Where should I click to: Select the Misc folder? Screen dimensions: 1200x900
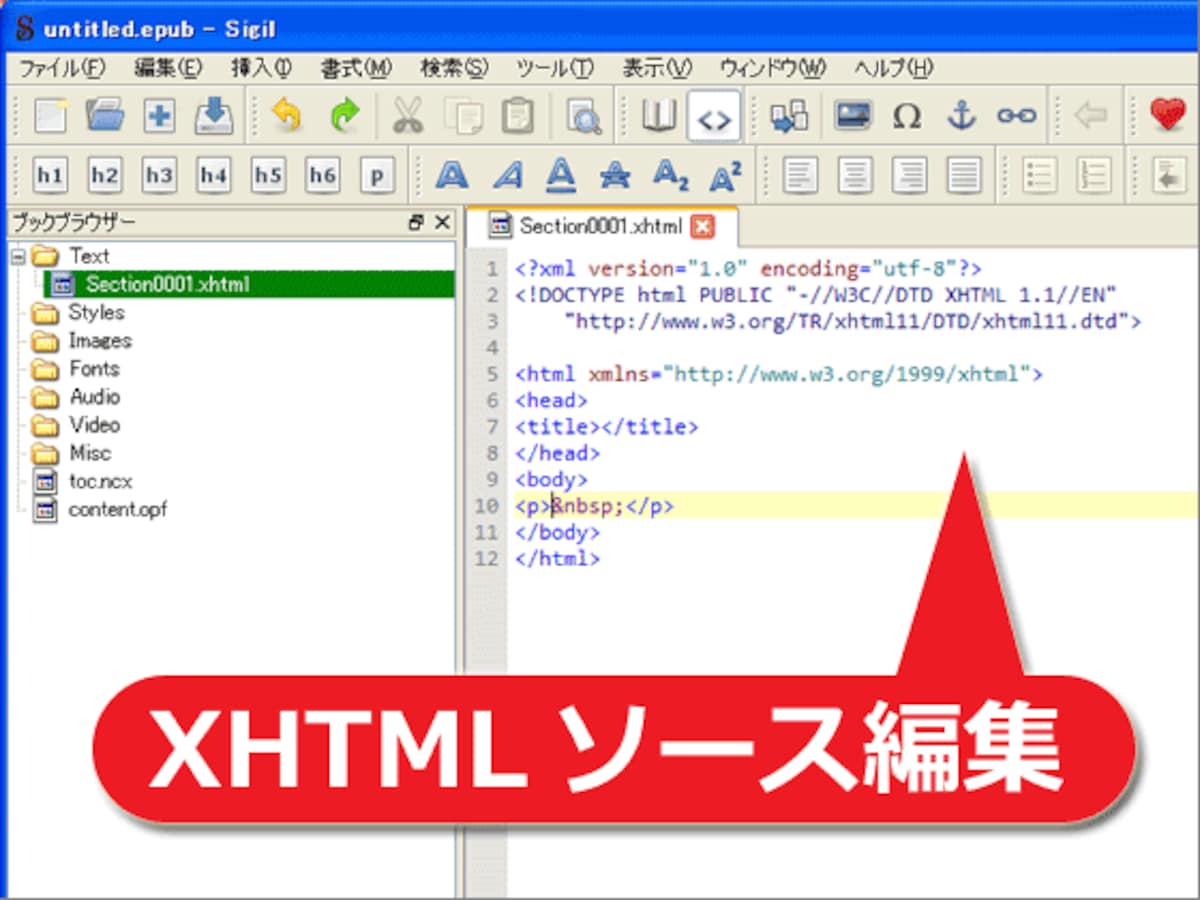[x=90, y=452]
